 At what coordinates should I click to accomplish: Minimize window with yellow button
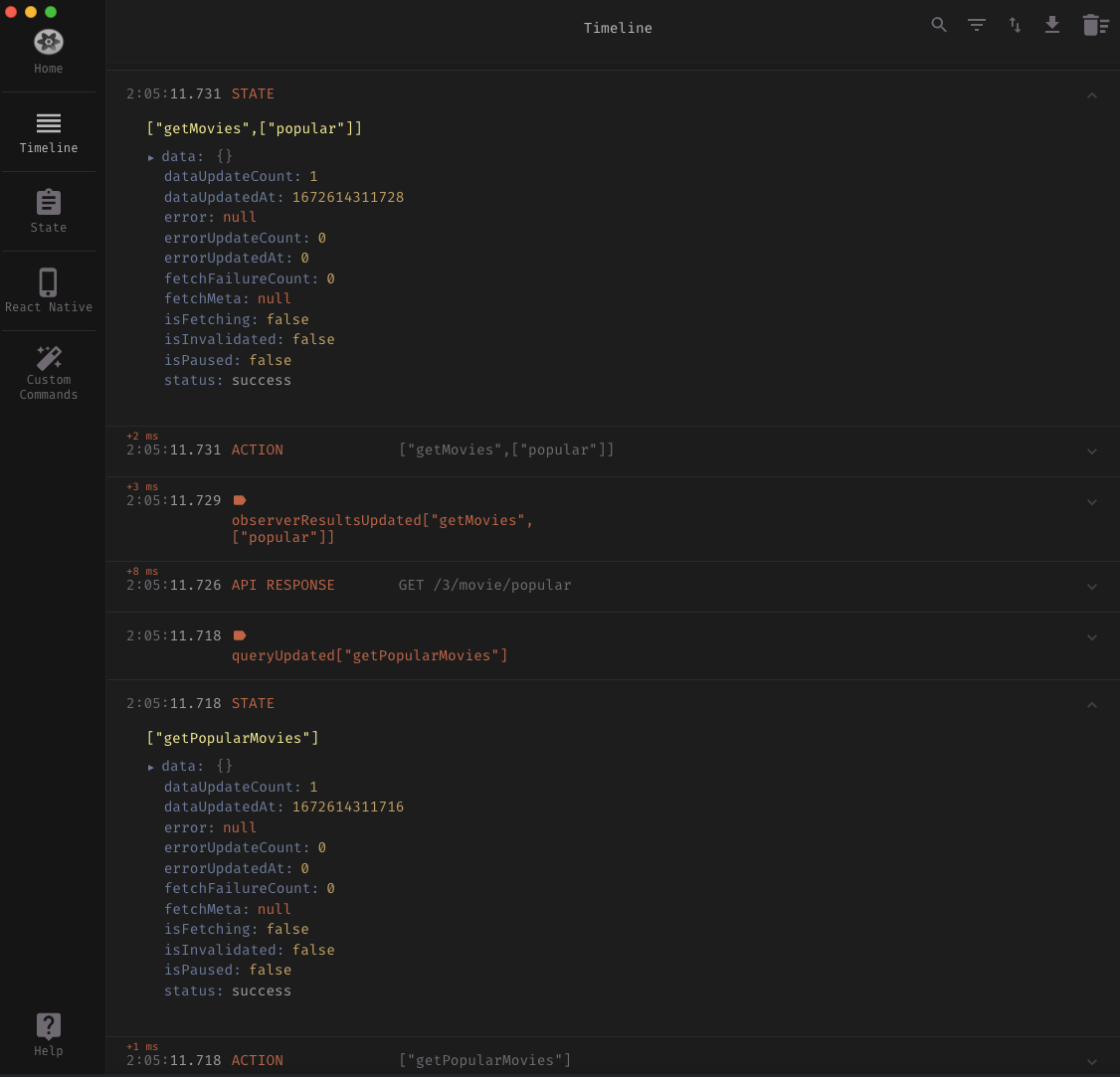31,11
